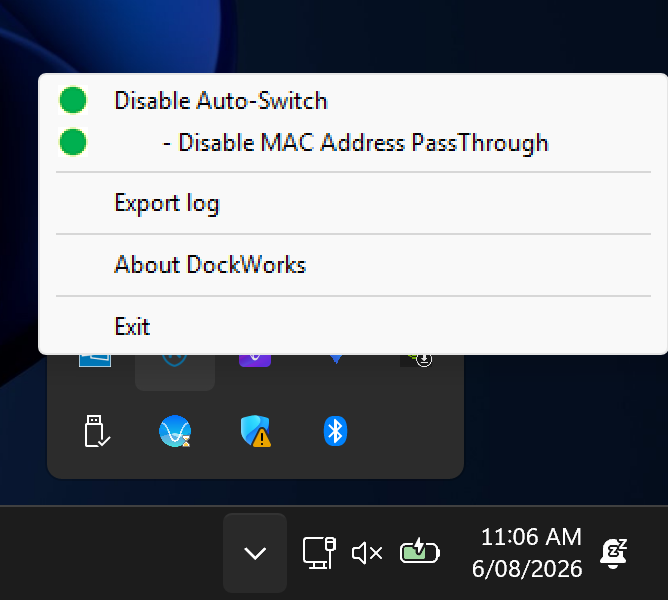Open Windows Security shield warning icon
Image resolution: width=668 pixels, height=600 pixels.
[256, 431]
